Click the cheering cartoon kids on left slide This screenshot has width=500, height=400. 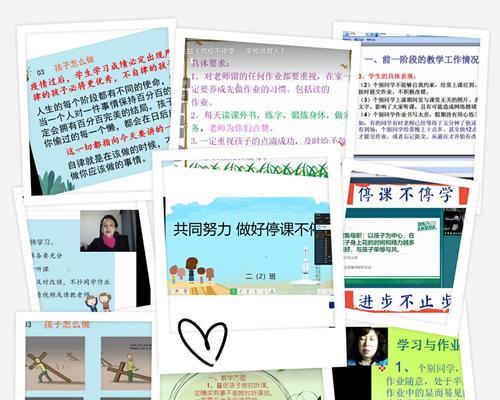tap(99, 302)
